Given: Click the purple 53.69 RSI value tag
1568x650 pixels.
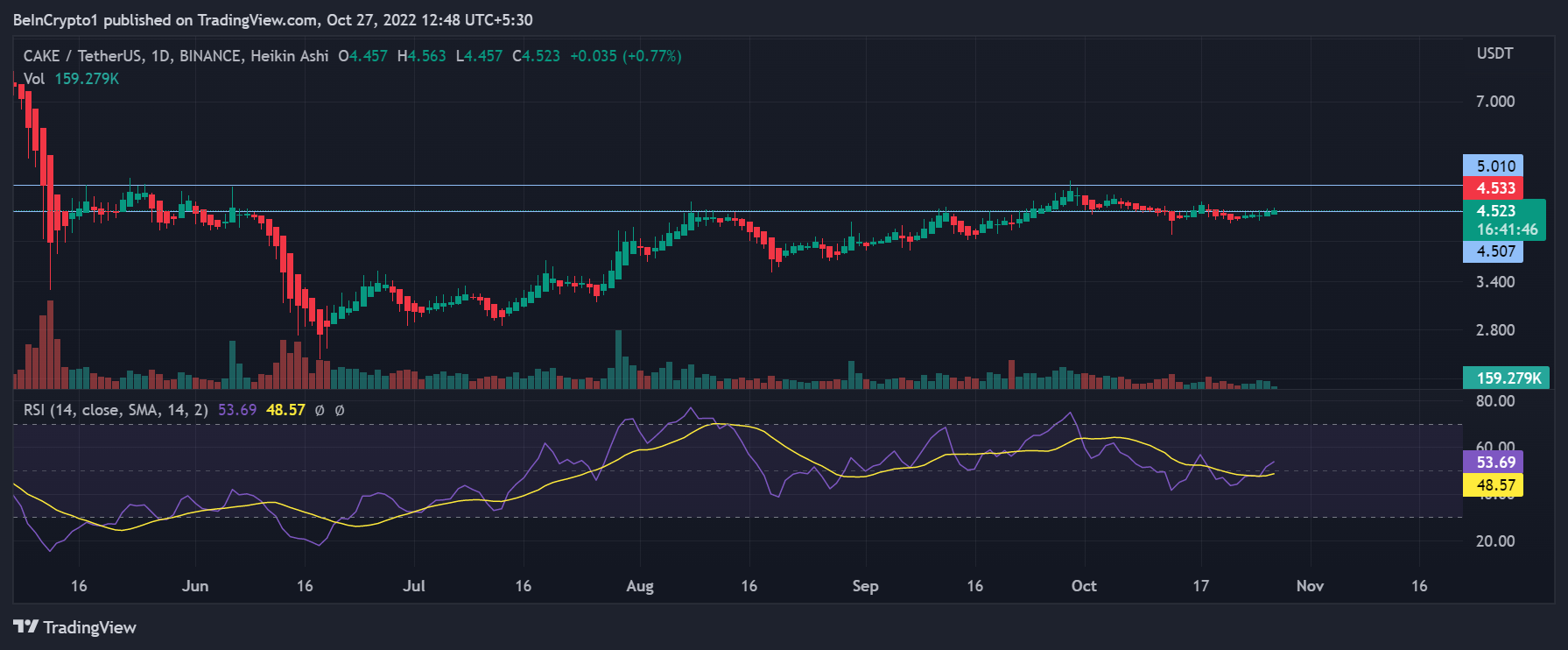Looking at the screenshot, I should coord(1493,463).
